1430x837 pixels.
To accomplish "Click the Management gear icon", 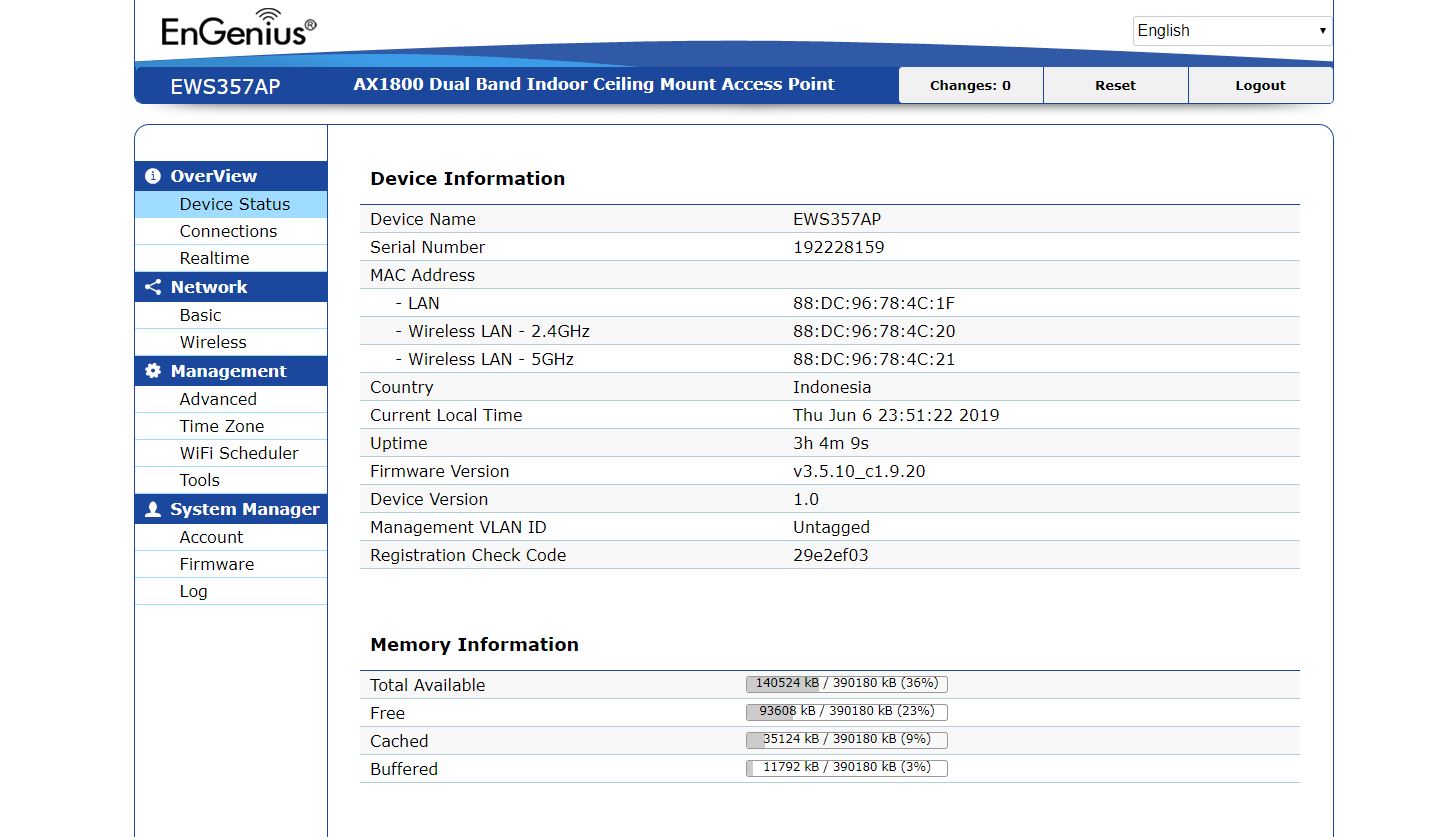I will (153, 371).
